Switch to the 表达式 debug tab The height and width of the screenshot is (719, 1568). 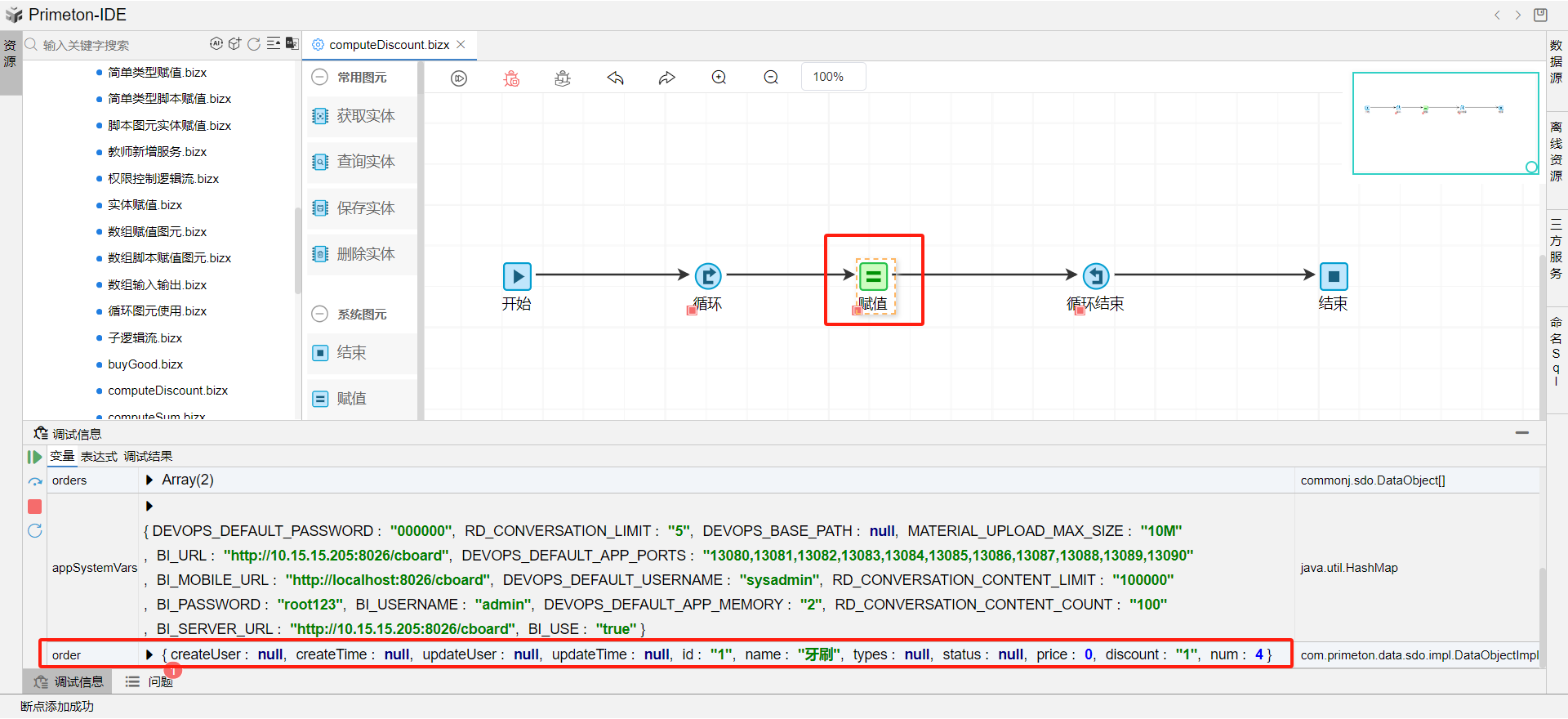99,456
